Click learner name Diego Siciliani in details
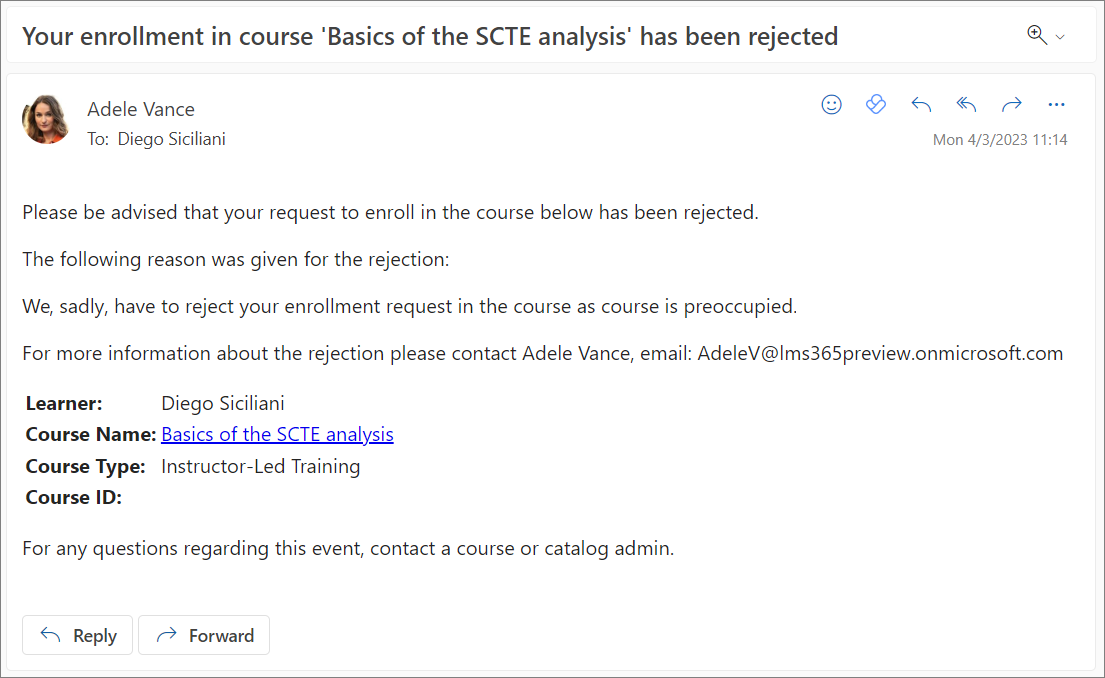 pos(223,403)
